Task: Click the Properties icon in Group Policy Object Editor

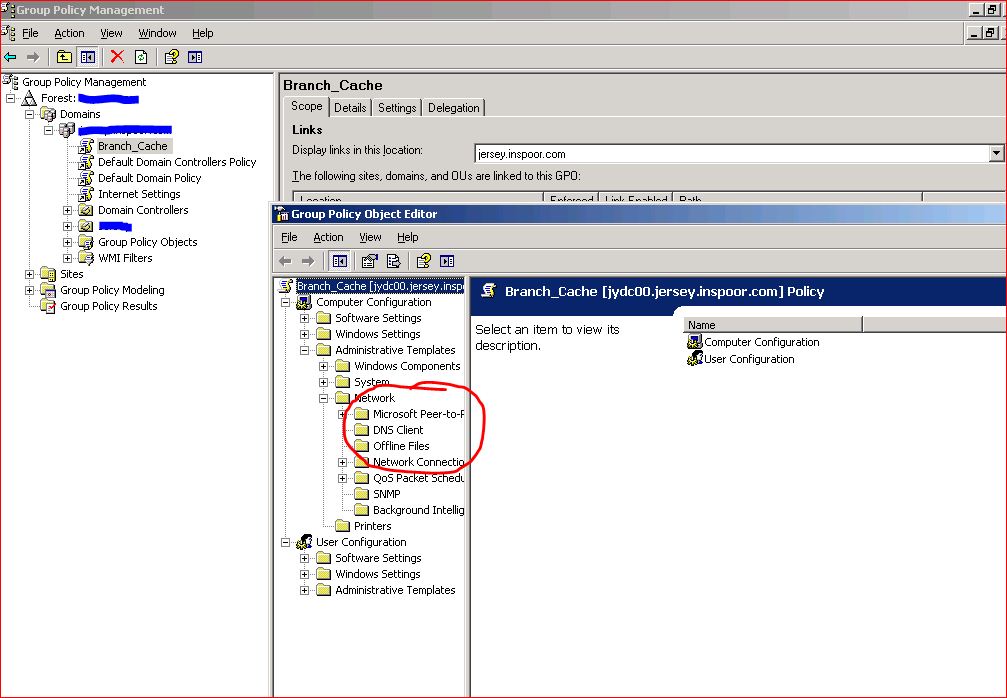Action: click(367, 261)
